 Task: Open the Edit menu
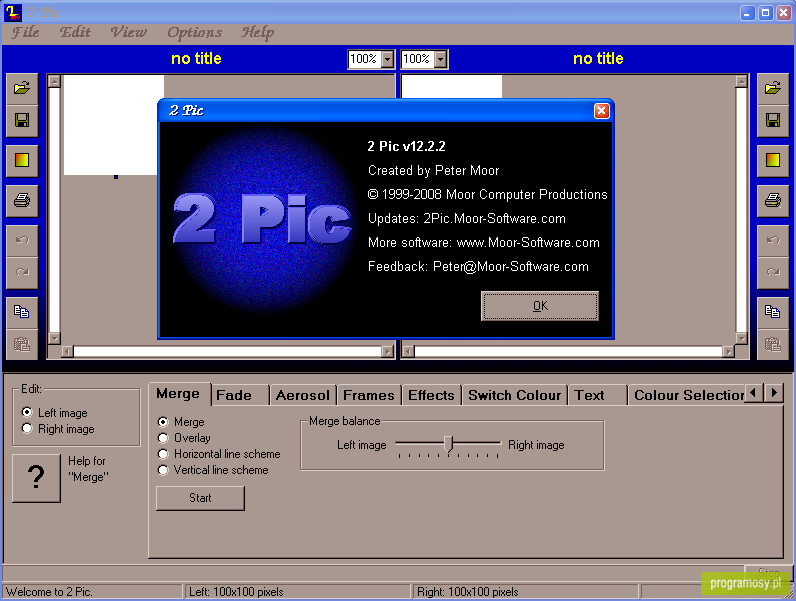pos(75,32)
